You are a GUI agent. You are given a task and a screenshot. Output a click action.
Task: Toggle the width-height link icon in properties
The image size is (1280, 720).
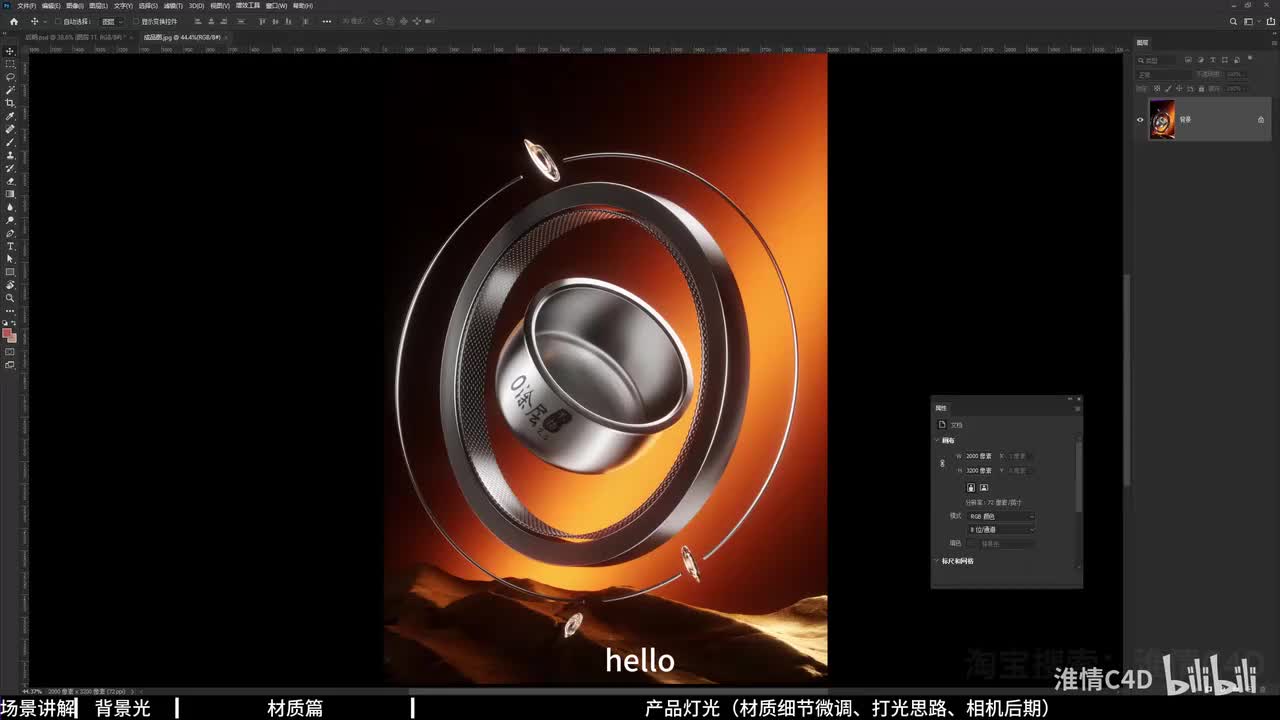coord(942,463)
